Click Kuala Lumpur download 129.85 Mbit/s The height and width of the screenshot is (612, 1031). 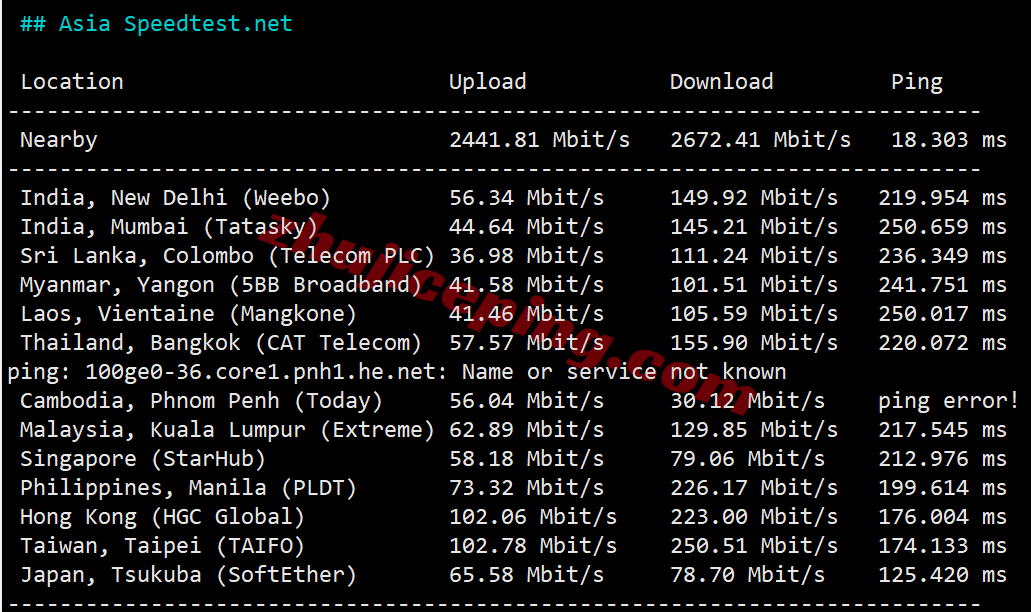click(x=754, y=429)
